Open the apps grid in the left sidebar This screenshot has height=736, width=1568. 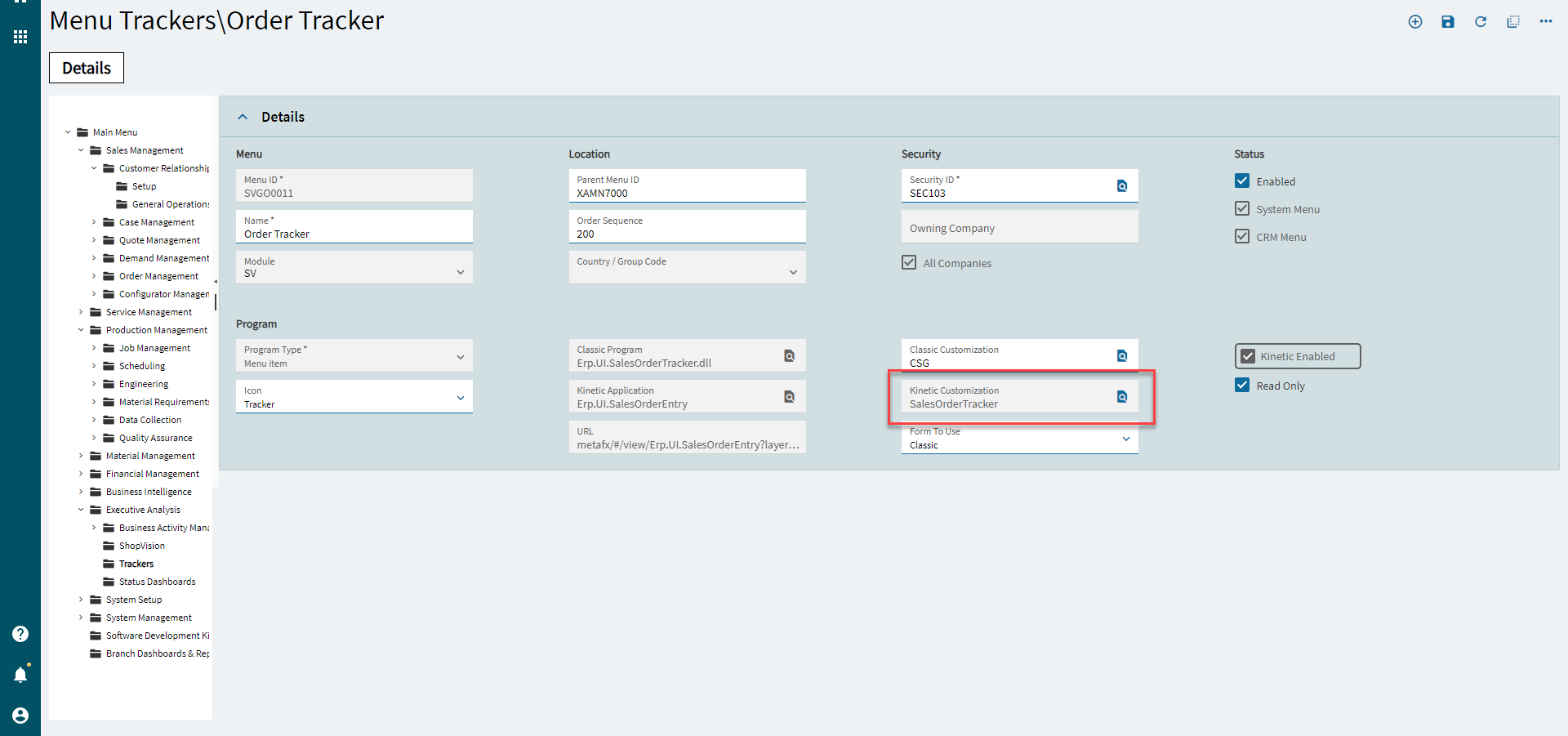click(20, 37)
